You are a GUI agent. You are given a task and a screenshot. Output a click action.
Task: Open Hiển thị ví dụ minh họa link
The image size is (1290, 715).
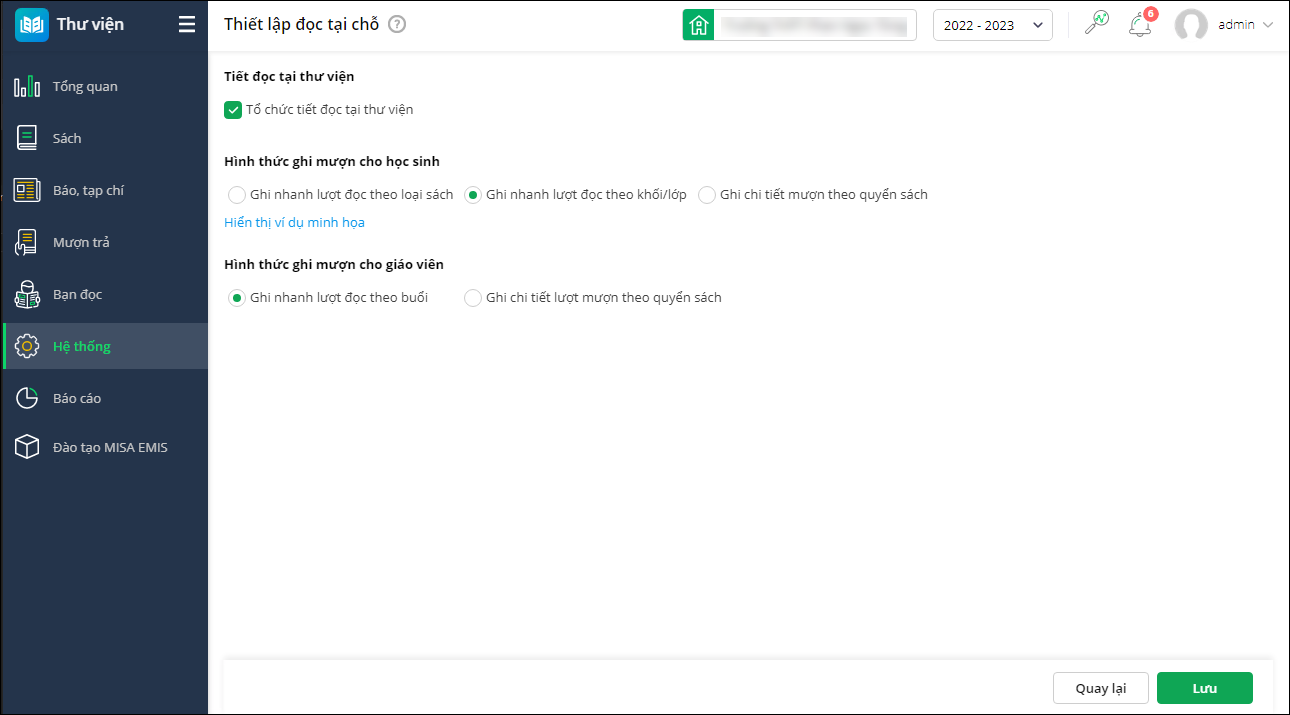(x=294, y=222)
